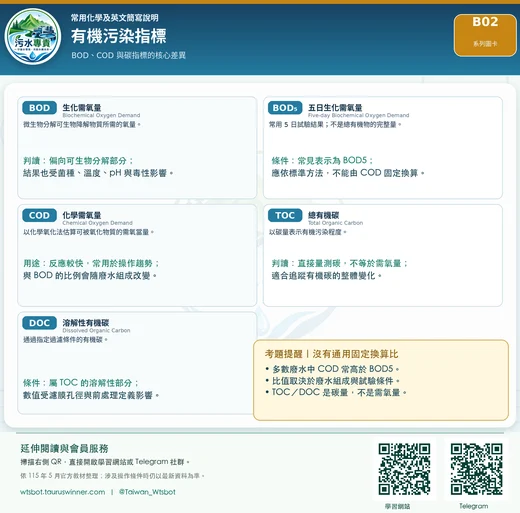Click the 學習網站 caption under QR
The image size is (520, 513).
pyautogui.click(x=397, y=506)
